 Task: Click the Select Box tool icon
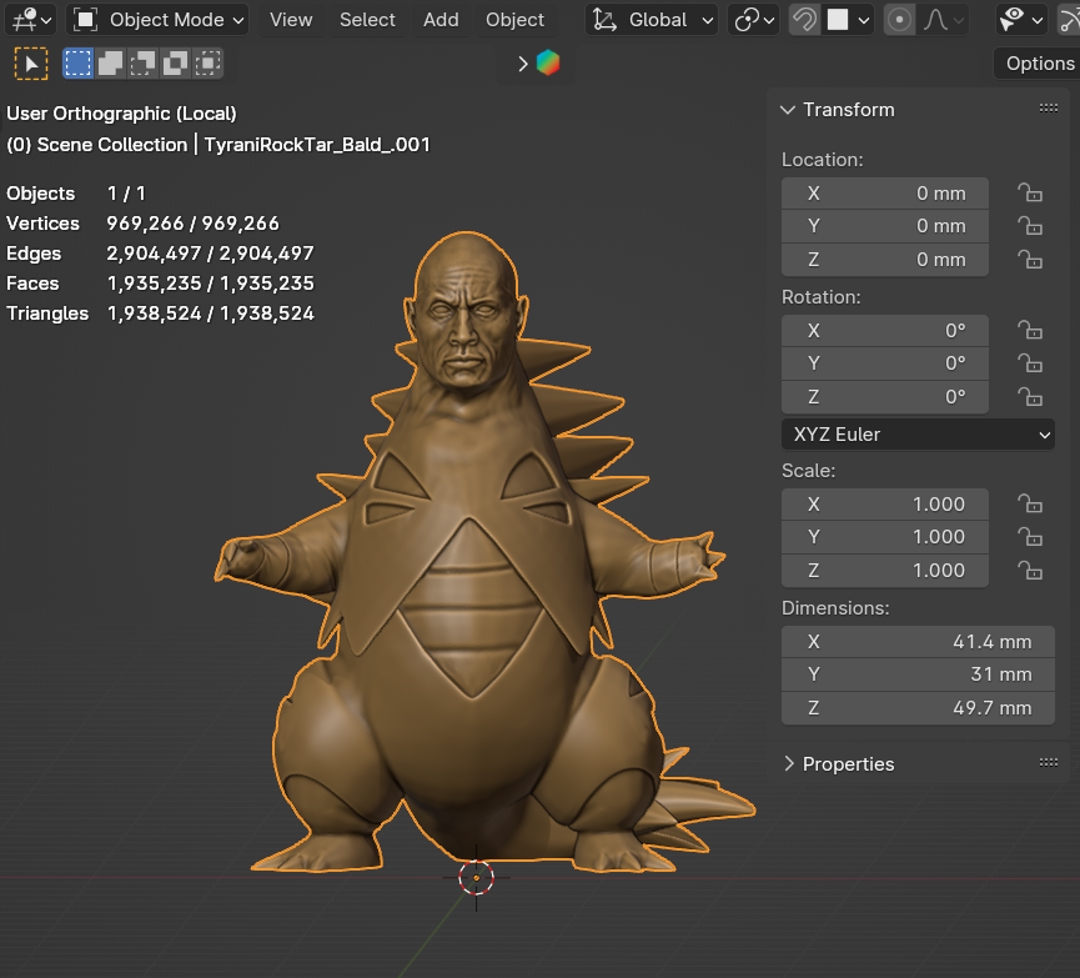pyautogui.click(x=31, y=64)
